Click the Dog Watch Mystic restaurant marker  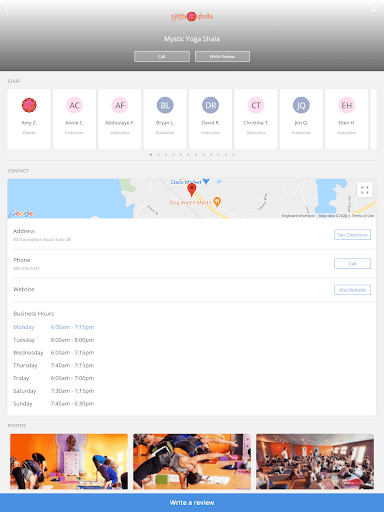coord(217,202)
